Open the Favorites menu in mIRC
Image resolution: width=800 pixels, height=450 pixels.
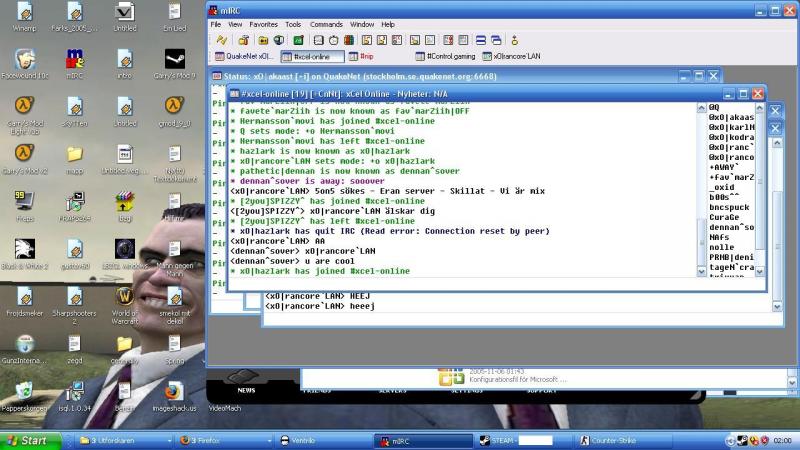click(263, 24)
